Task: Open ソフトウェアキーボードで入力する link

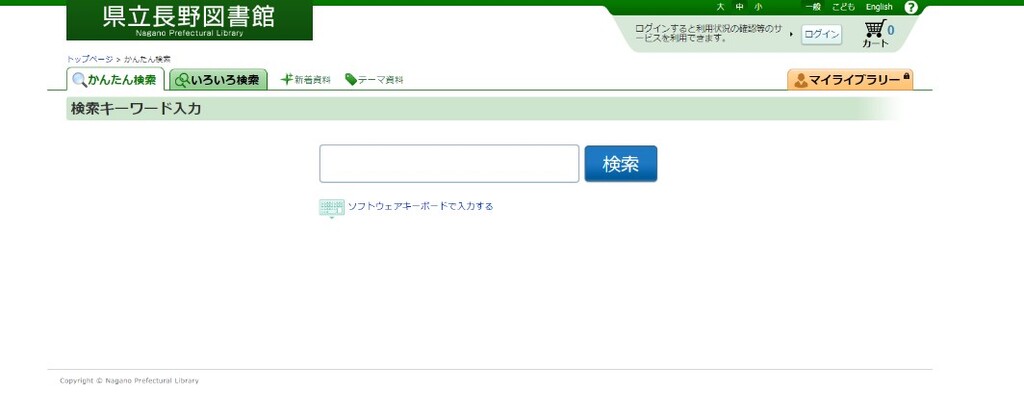Action: point(420,206)
